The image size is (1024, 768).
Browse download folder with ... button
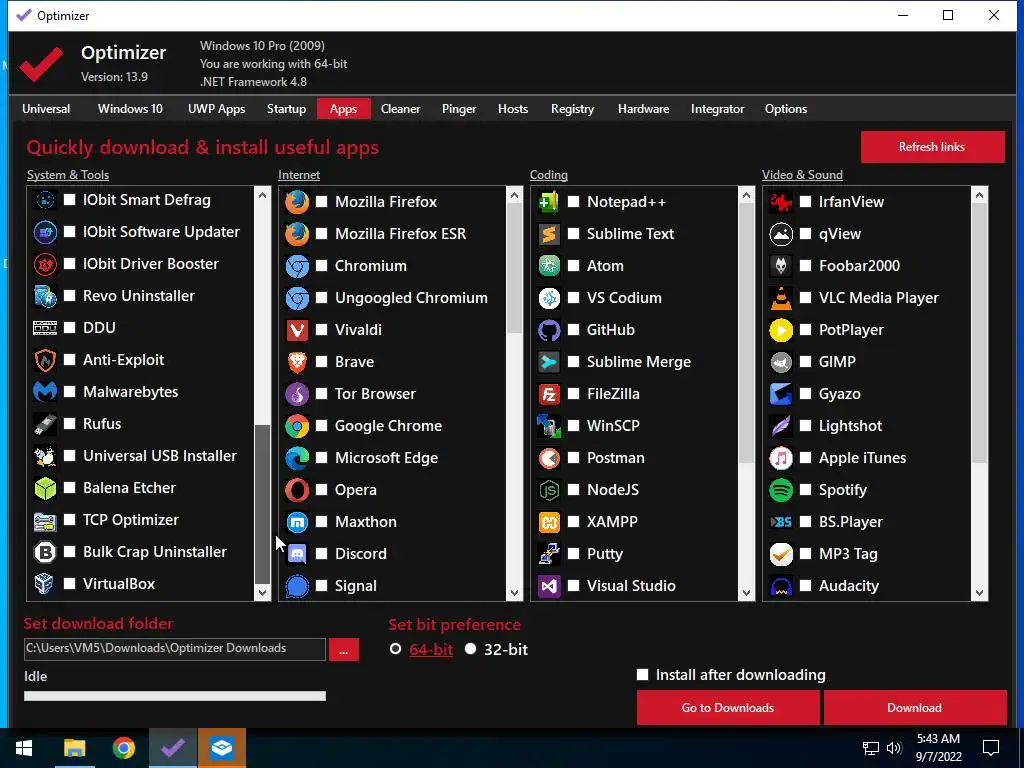pos(344,650)
